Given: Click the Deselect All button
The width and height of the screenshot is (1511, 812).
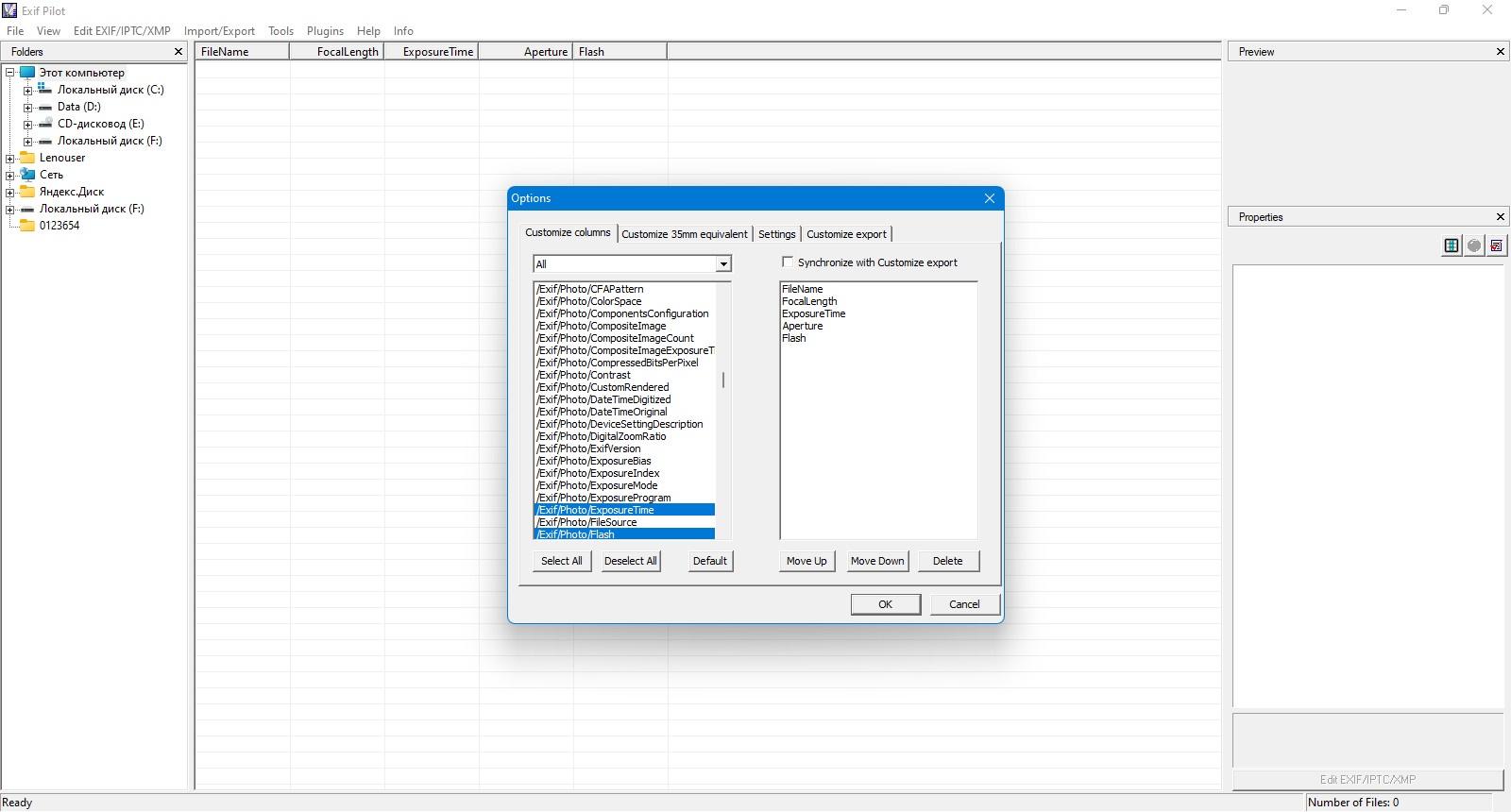Looking at the screenshot, I should pos(630,561).
